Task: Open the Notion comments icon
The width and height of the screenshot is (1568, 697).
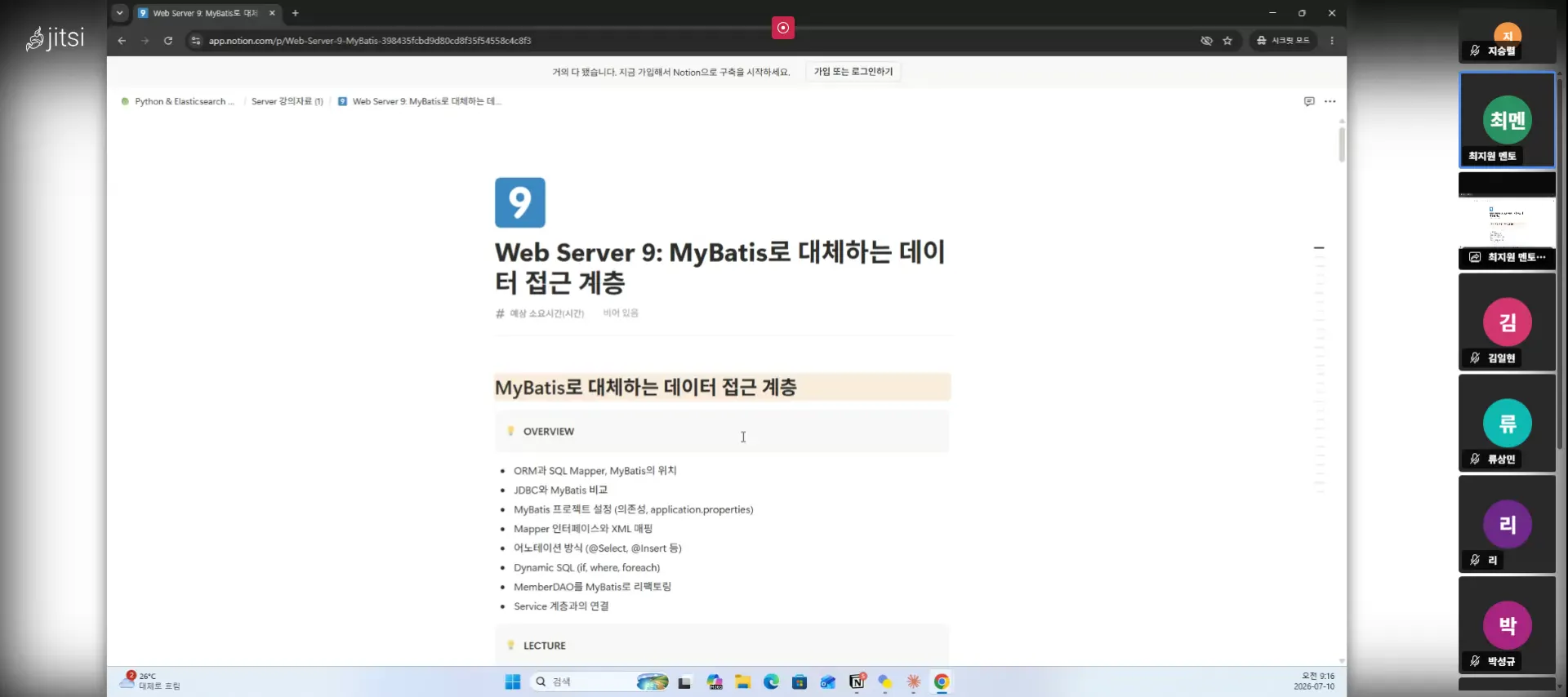Action: click(x=1309, y=101)
